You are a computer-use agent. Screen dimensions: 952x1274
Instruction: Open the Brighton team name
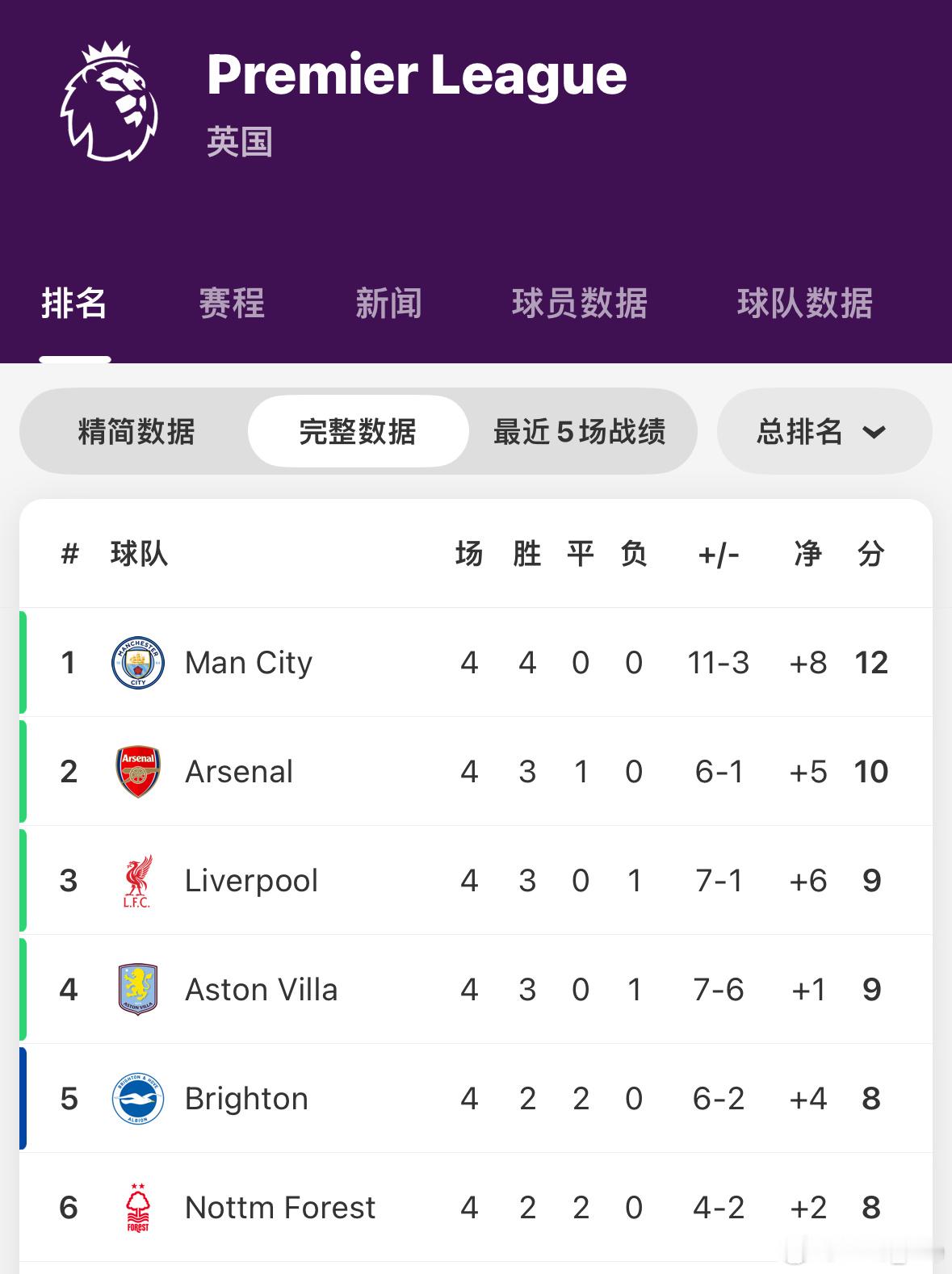pos(246,1099)
